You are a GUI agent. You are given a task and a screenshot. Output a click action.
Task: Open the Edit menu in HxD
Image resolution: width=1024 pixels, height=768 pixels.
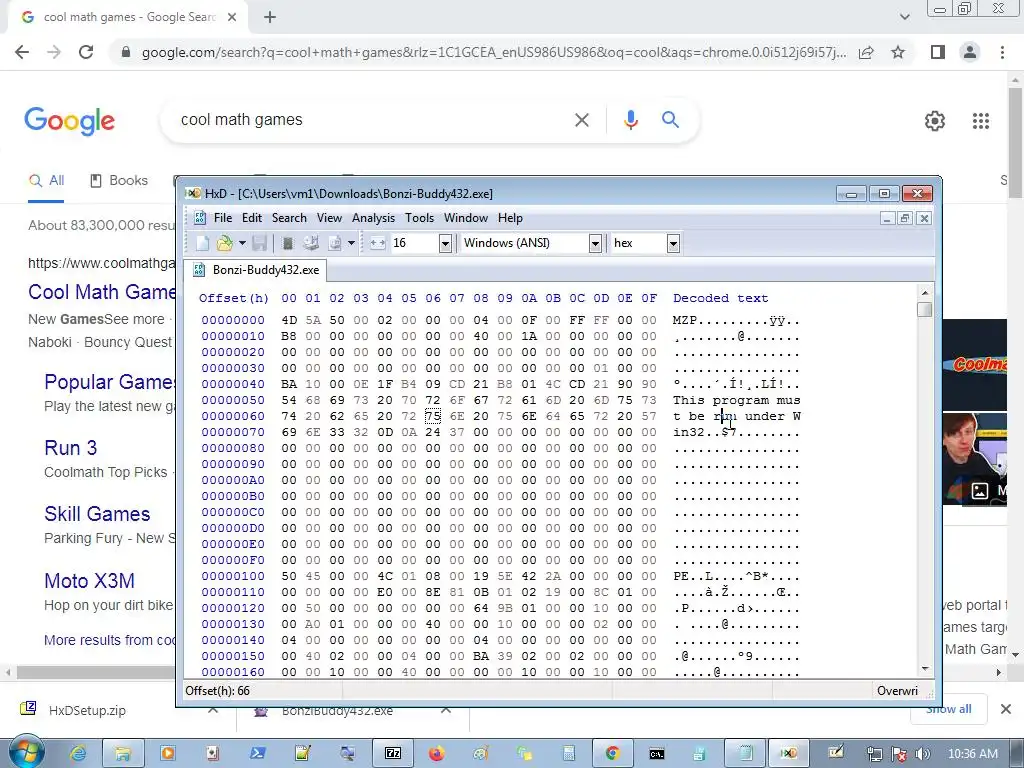point(251,217)
